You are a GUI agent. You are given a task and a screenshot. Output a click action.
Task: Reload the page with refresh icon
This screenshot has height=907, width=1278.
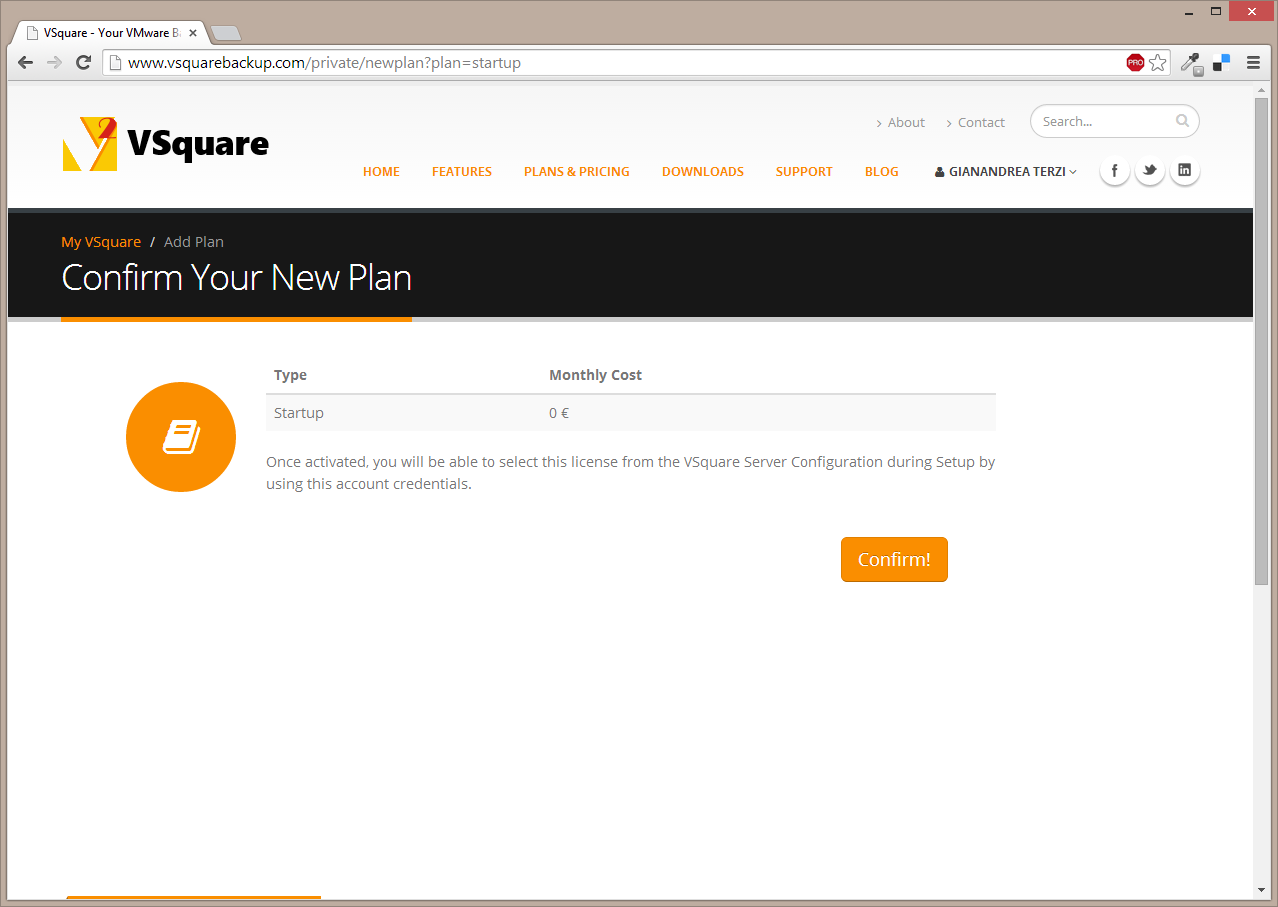coord(84,63)
